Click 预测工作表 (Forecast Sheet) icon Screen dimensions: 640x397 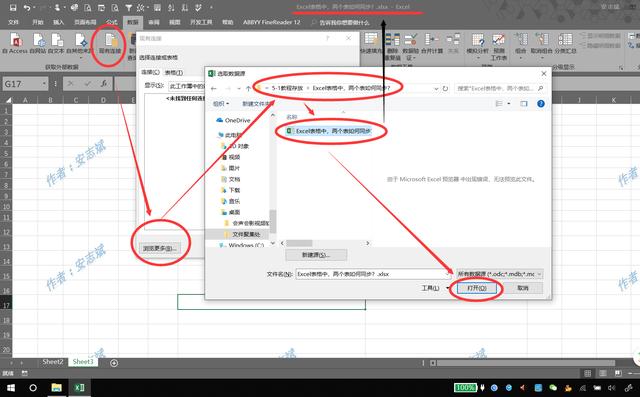(x=498, y=46)
